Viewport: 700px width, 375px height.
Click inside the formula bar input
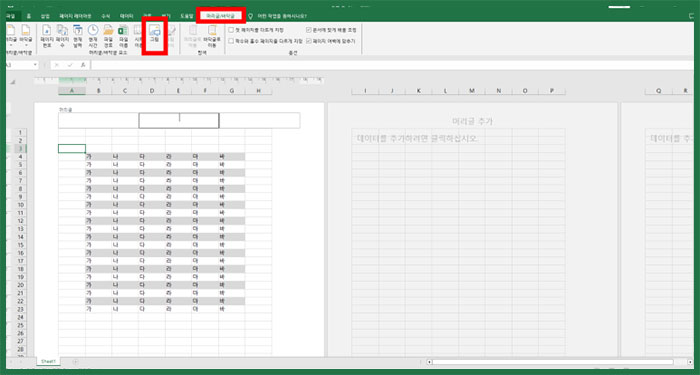point(393,65)
